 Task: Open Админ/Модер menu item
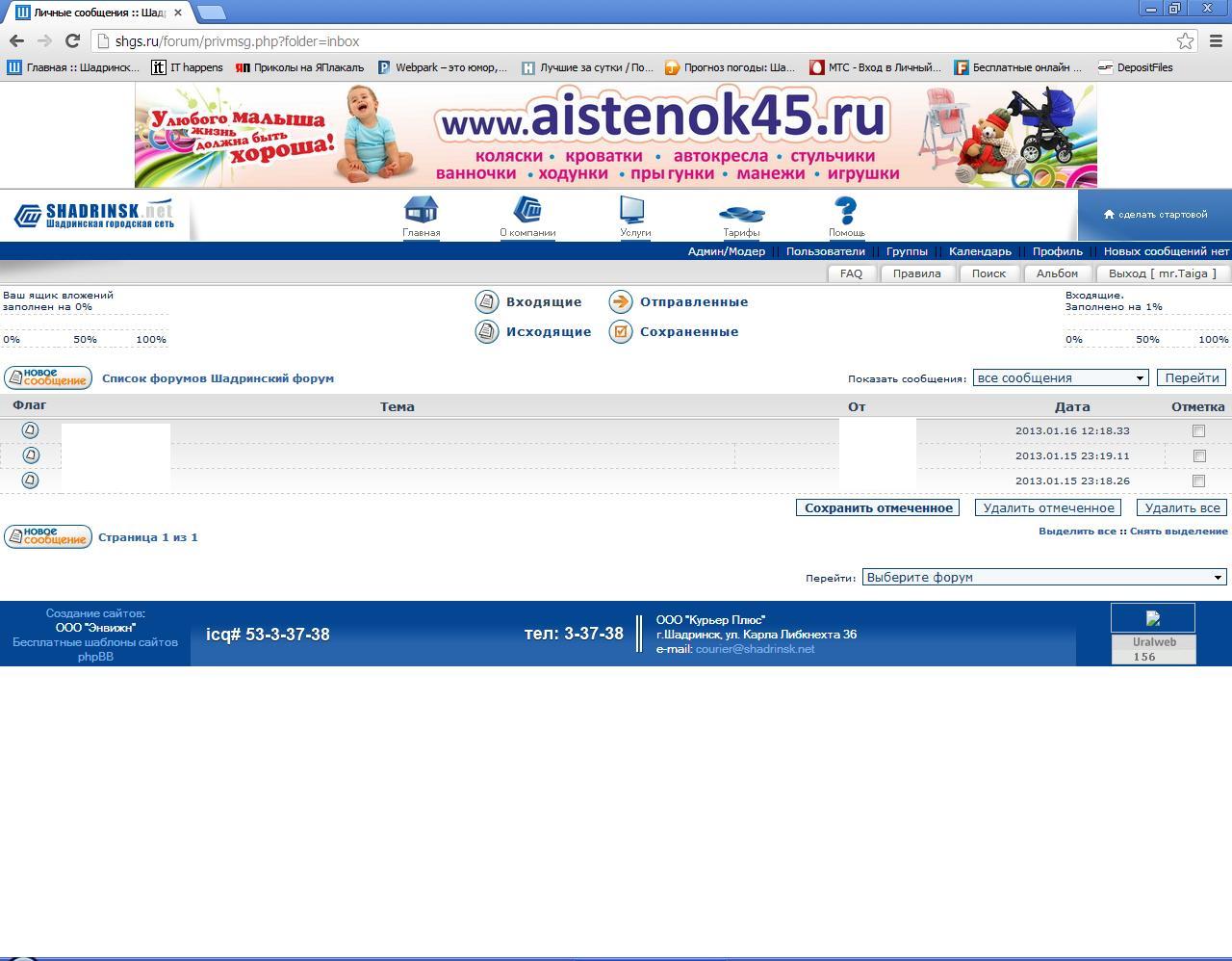pos(726,251)
